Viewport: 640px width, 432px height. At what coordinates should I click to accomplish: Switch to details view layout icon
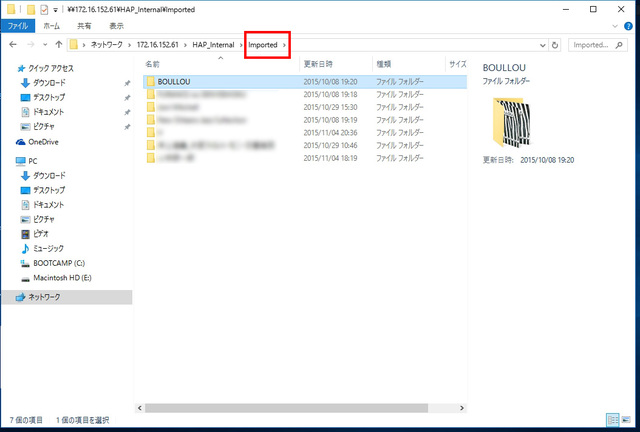click(x=613, y=420)
